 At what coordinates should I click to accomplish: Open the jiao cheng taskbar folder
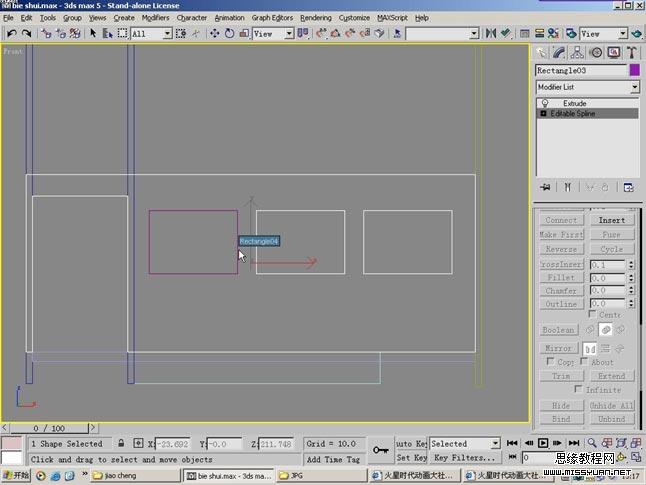(136, 476)
